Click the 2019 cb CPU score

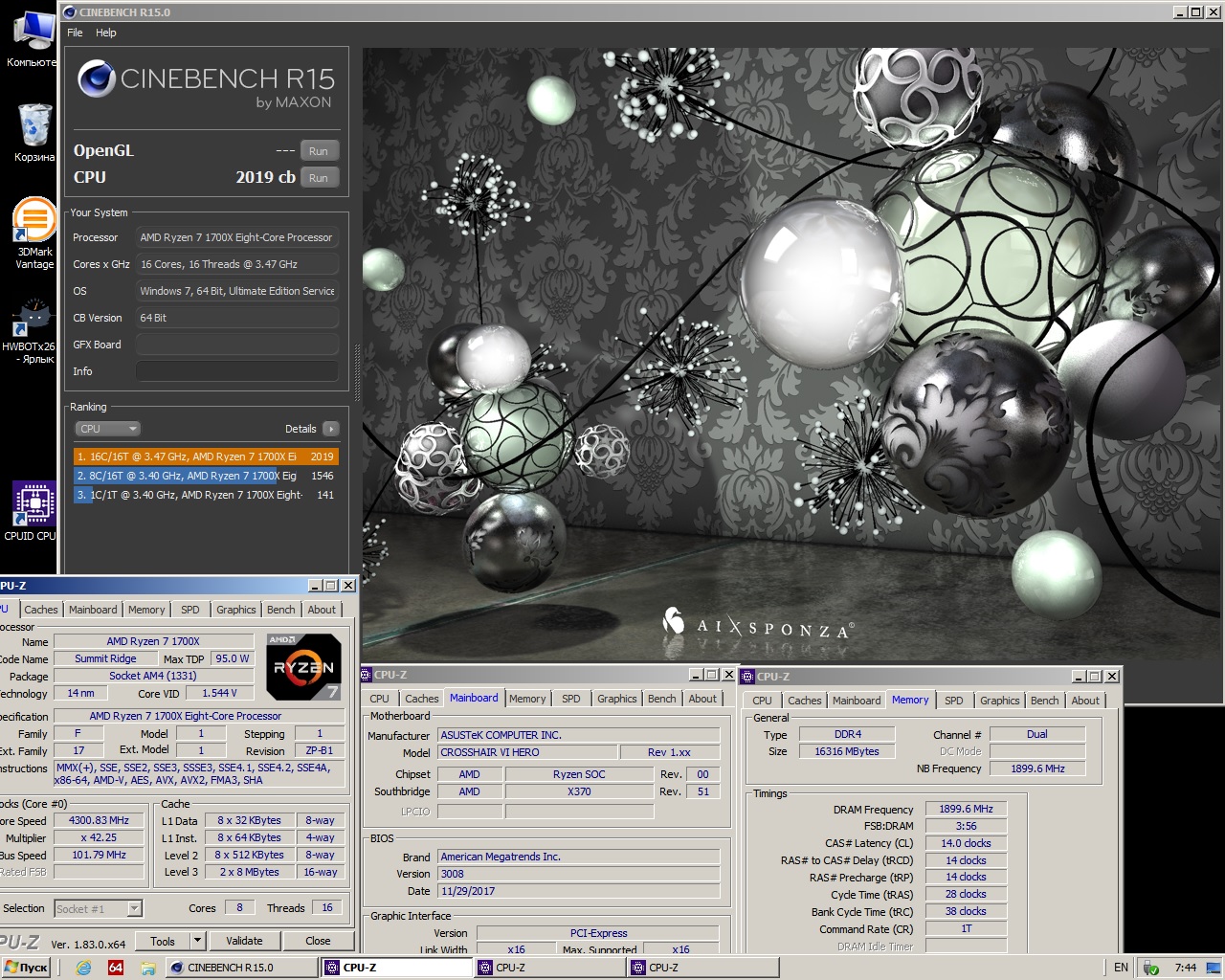pyautogui.click(x=265, y=177)
